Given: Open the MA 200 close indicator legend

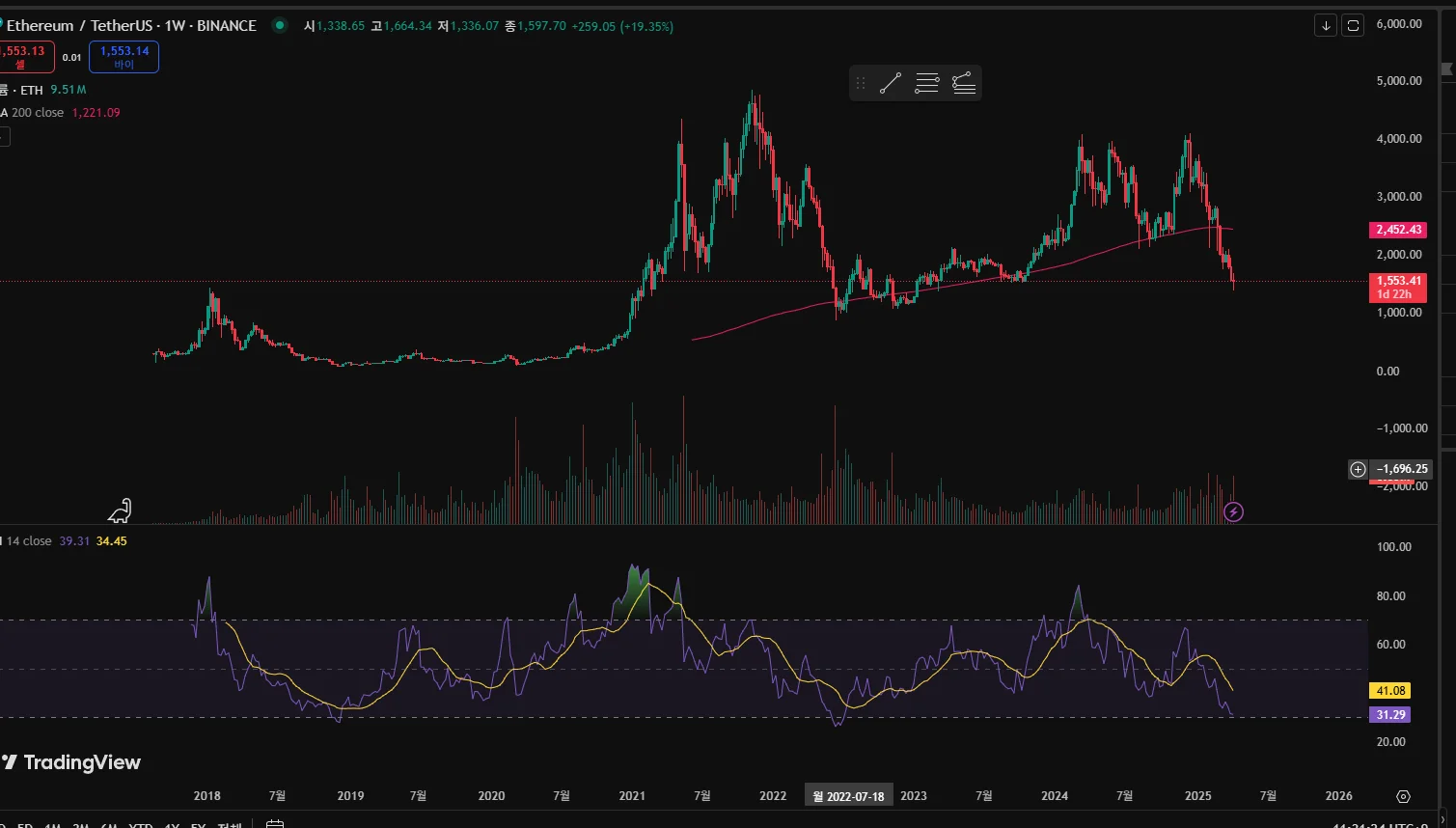Looking at the screenshot, I should (60, 113).
